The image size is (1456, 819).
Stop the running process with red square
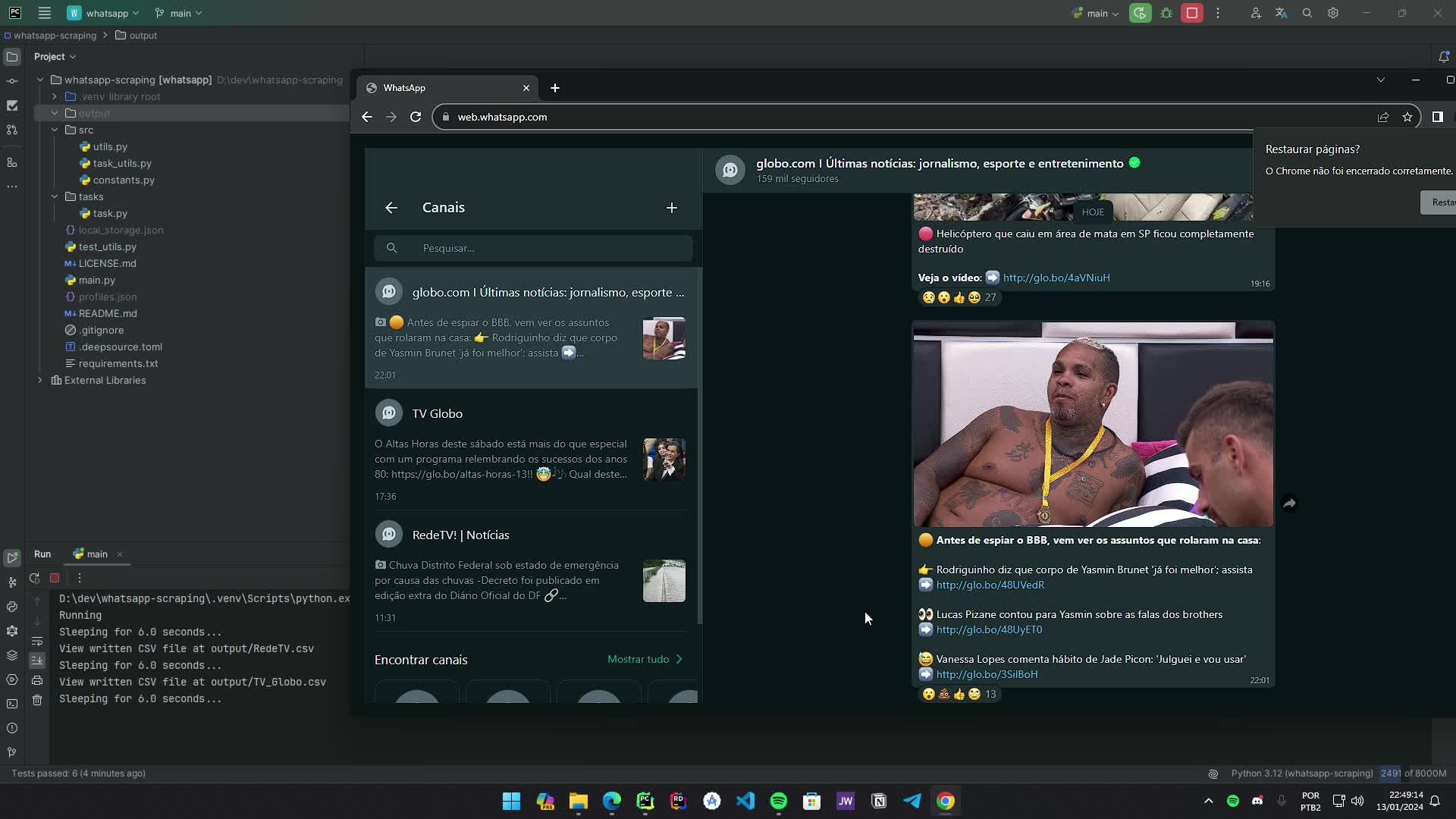click(x=1192, y=13)
